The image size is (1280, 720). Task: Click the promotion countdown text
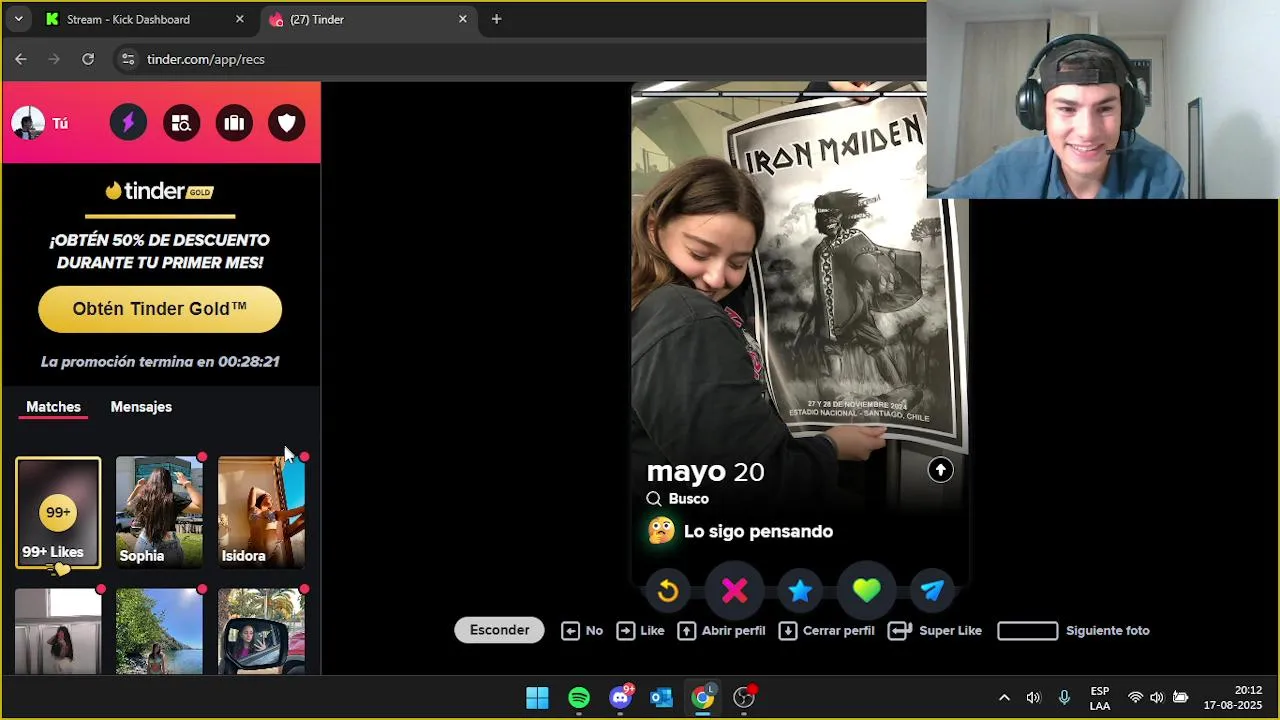coord(160,362)
